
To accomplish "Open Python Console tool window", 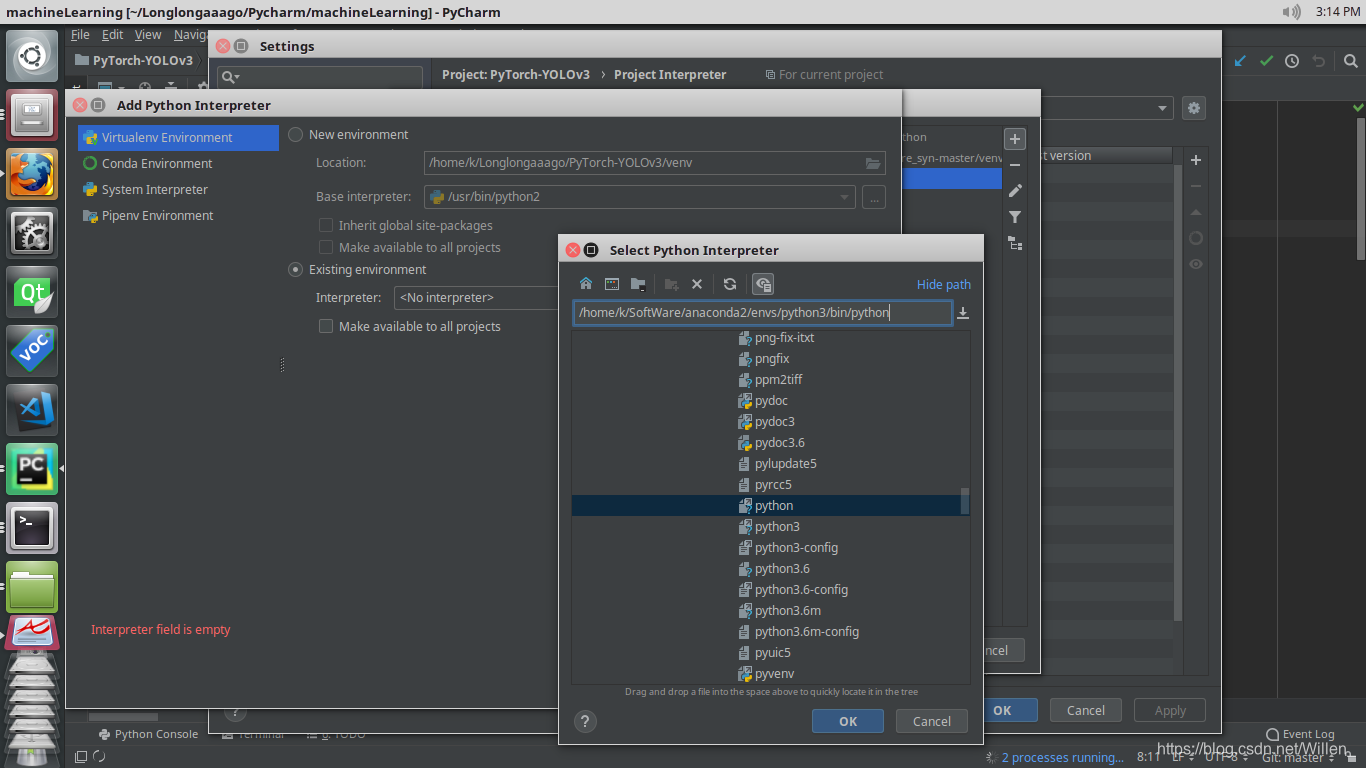I will [147, 734].
